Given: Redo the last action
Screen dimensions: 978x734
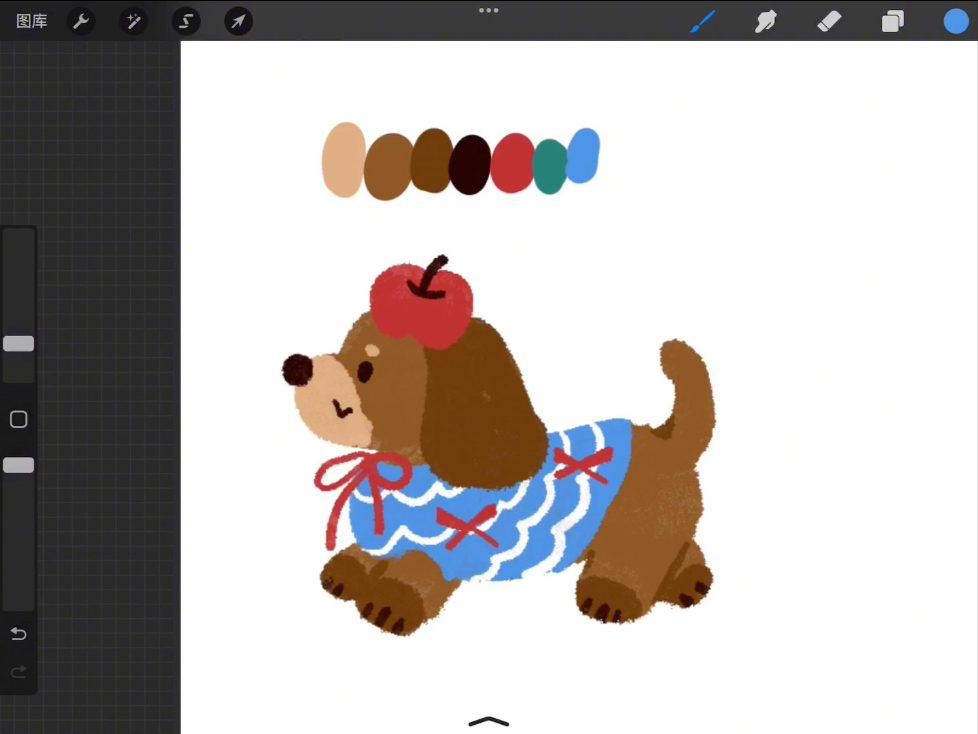Looking at the screenshot, I should pos(19,672).
